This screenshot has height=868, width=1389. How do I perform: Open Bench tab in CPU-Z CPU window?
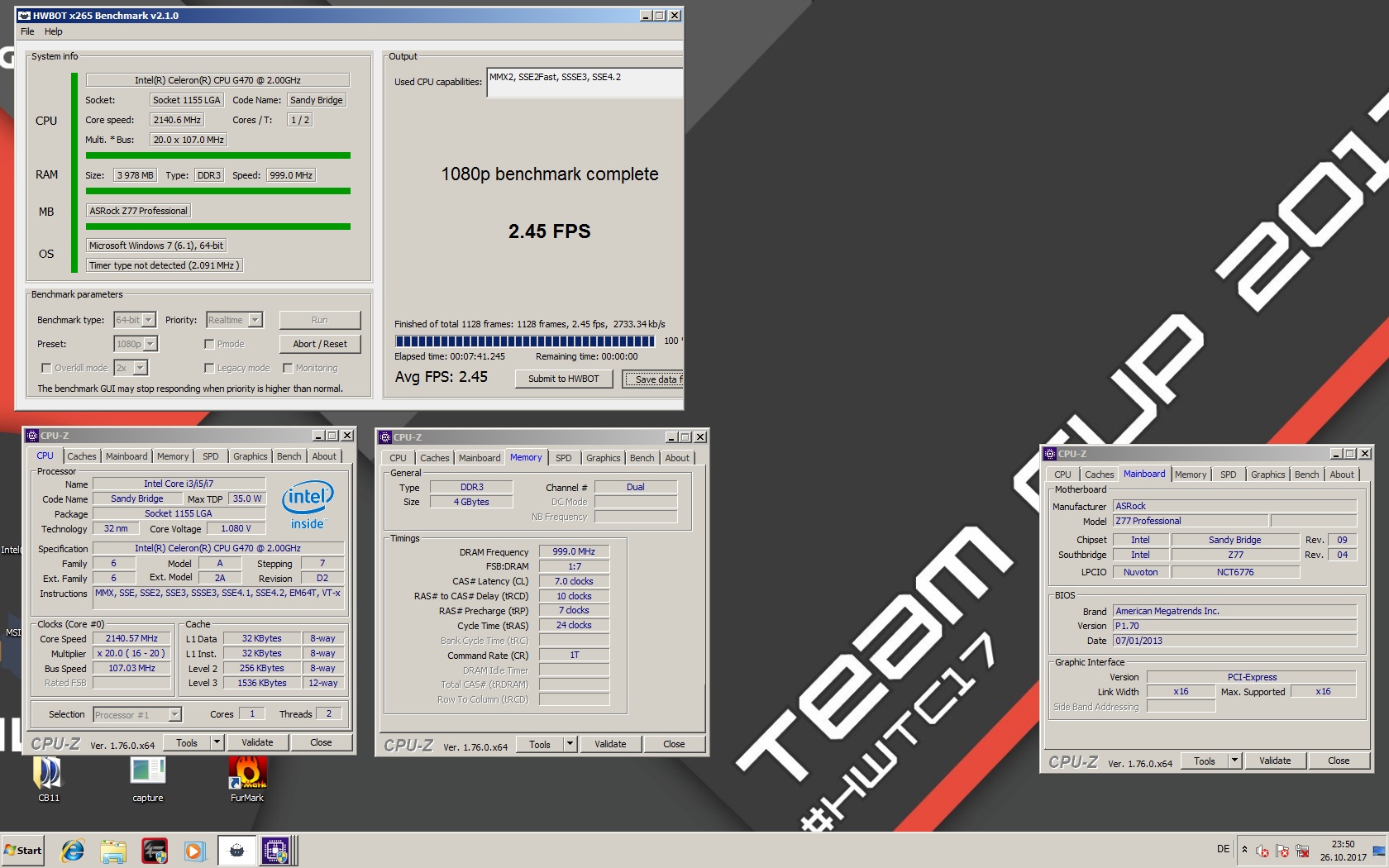289,456
